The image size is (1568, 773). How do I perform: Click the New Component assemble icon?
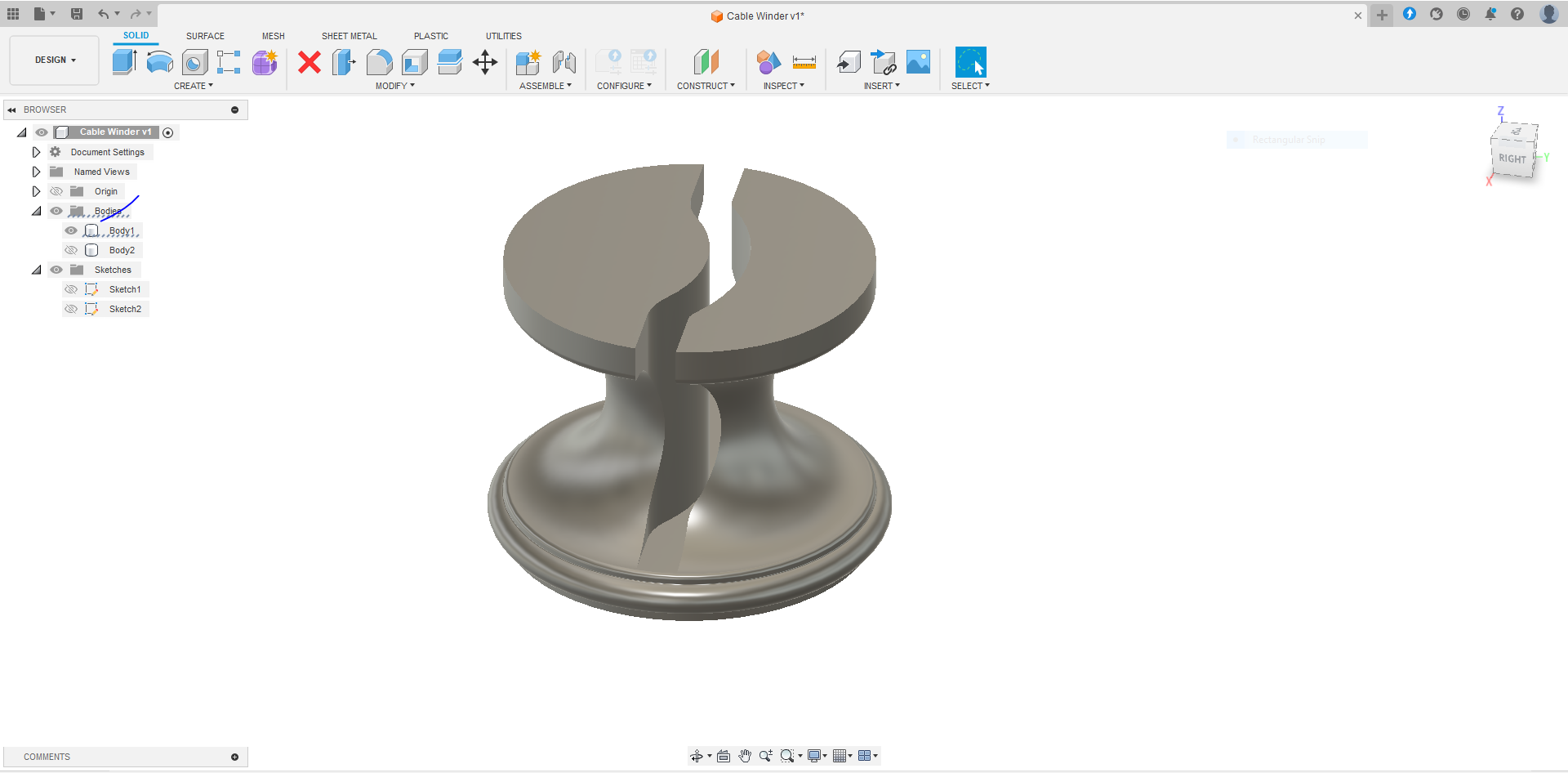point(528,62)
